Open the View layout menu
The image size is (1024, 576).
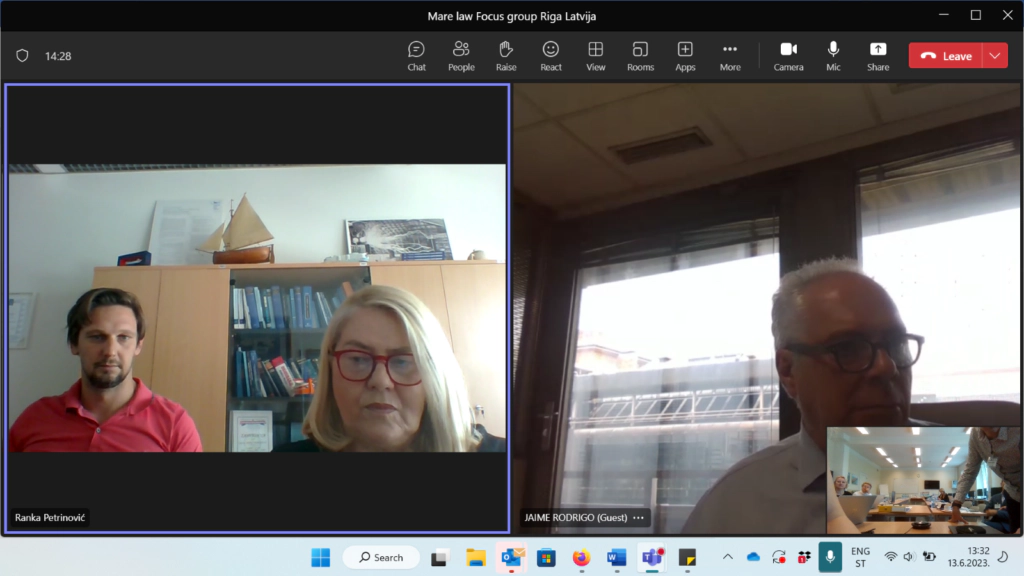(x=595, y=56)
